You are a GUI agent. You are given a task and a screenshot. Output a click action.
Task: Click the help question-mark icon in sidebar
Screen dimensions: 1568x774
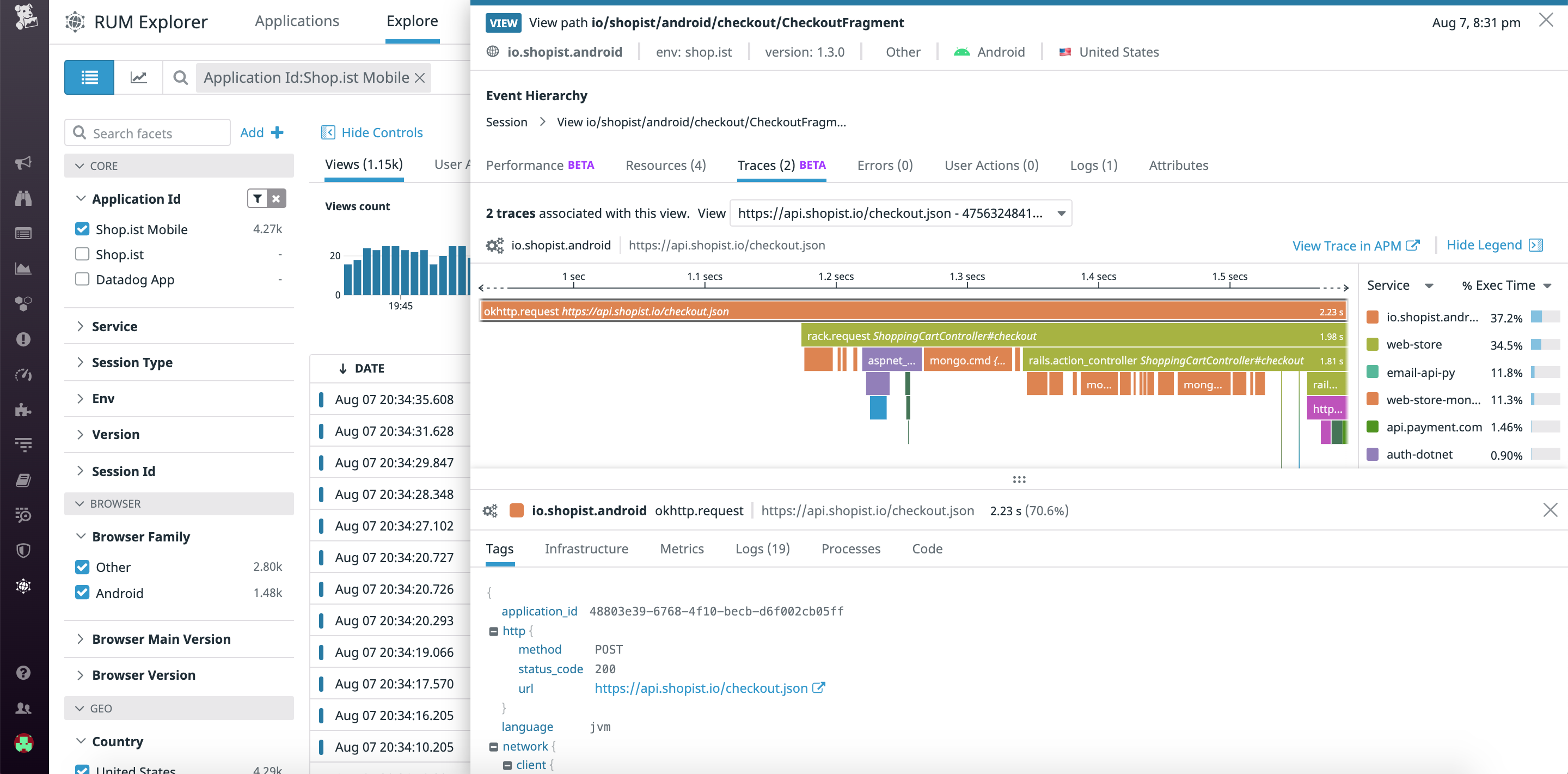(22, 672)
